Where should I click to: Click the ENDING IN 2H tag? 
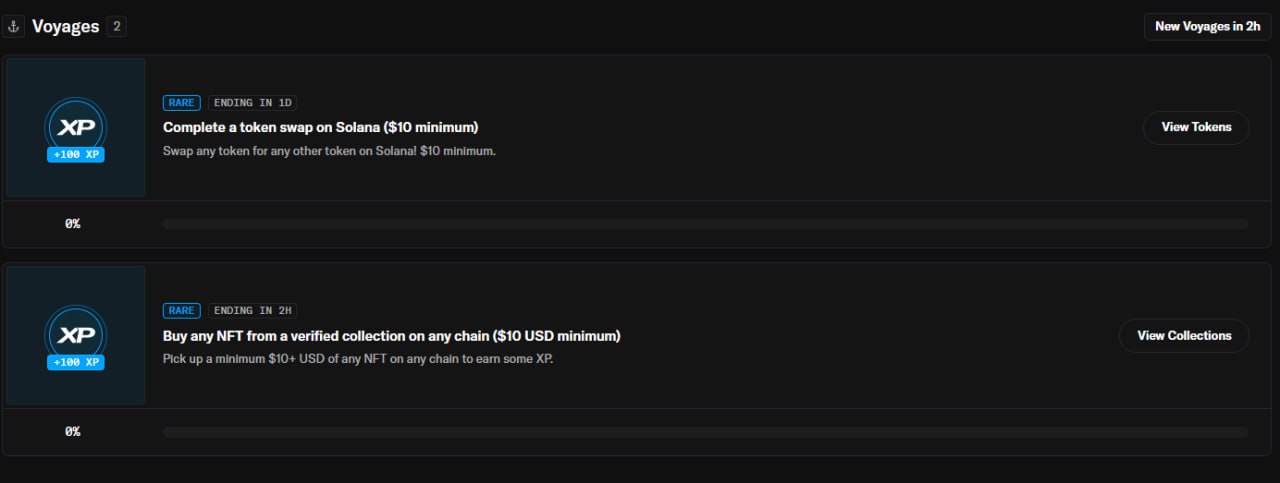click(x=253, y=311)
